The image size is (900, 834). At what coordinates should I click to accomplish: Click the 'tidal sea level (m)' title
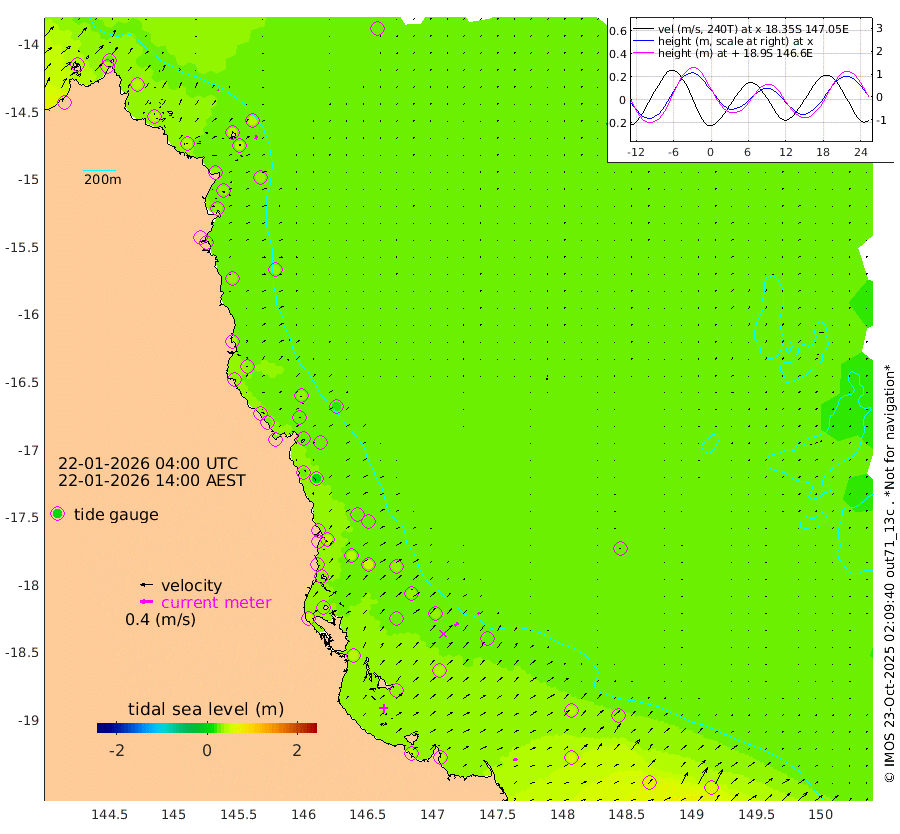point(206,709)
